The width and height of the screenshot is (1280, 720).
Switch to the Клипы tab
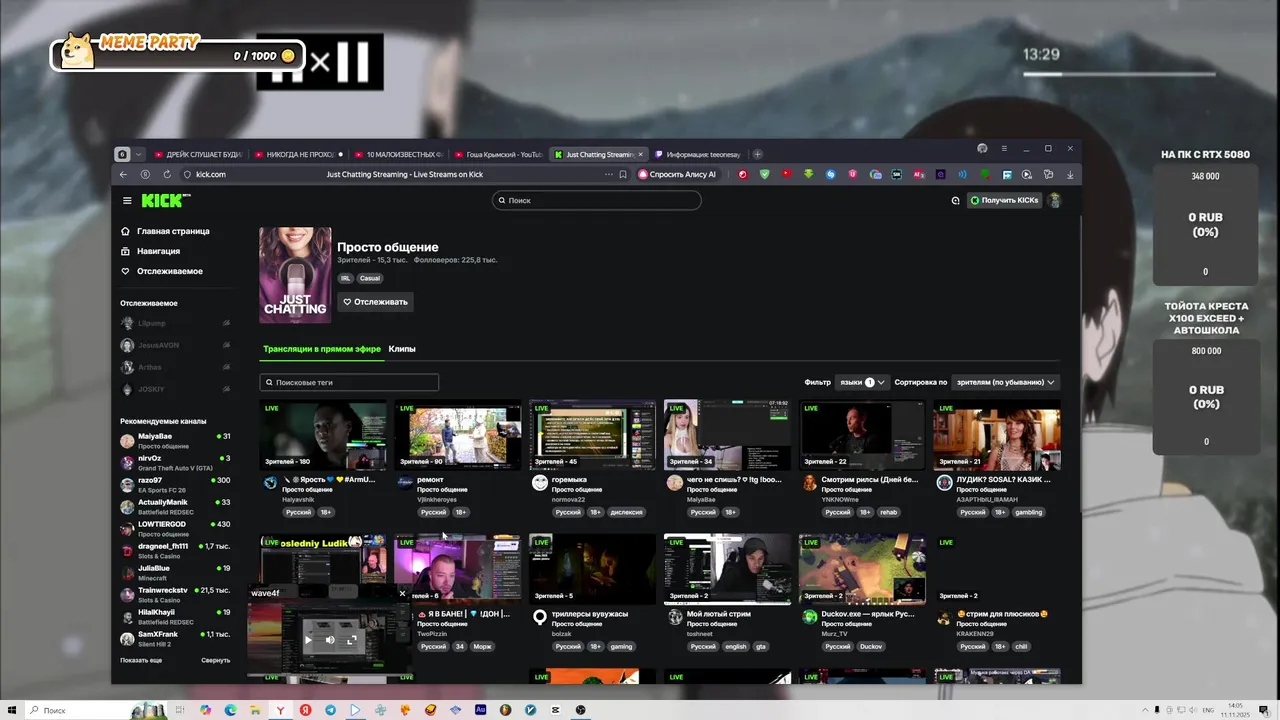(x=402, y=349)
